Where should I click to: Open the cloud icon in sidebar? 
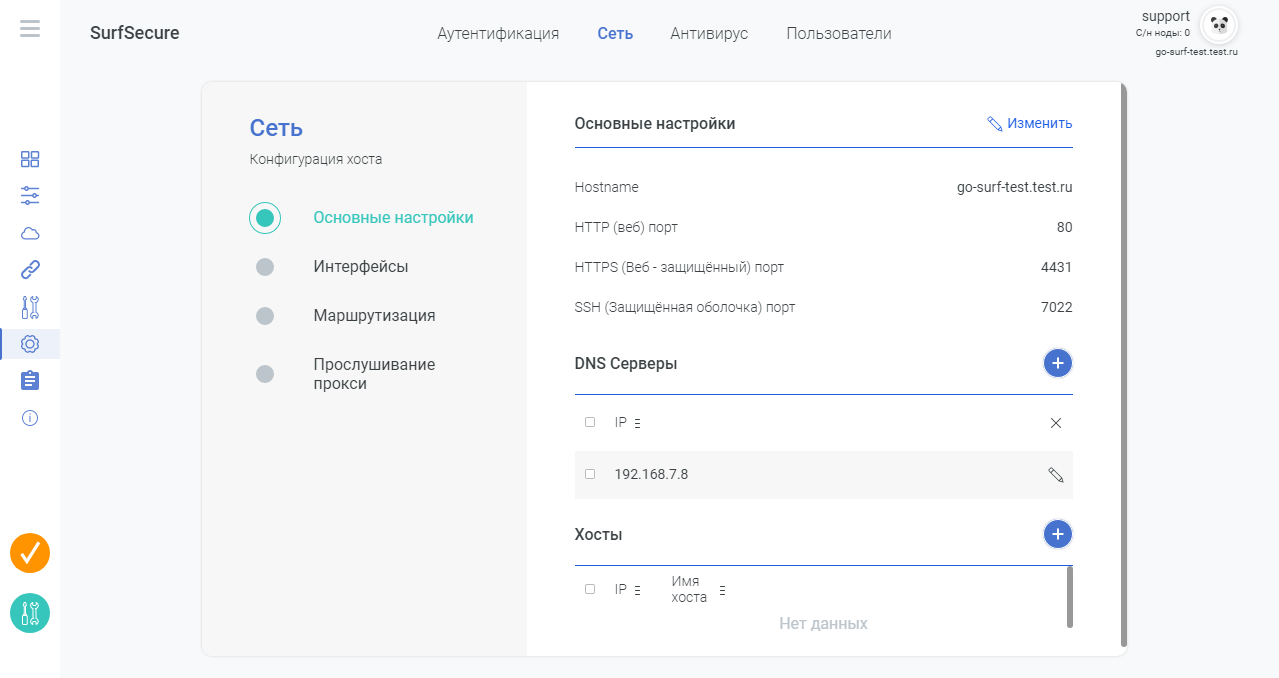coord(30,234)
